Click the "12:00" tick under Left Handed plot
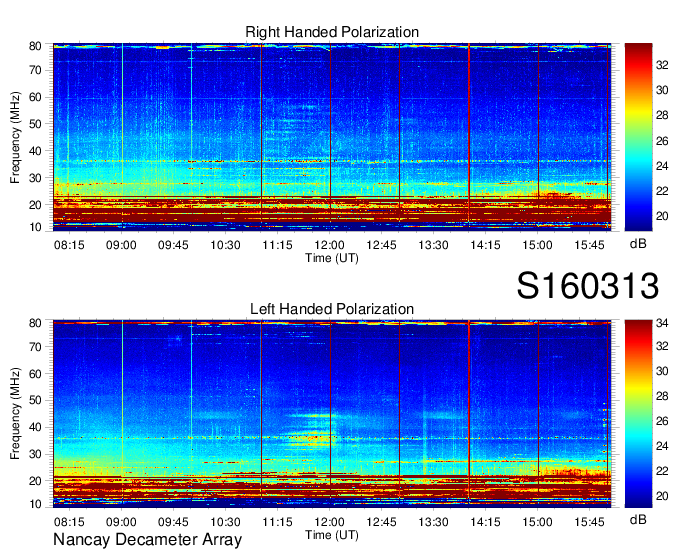 click(329, 522)
